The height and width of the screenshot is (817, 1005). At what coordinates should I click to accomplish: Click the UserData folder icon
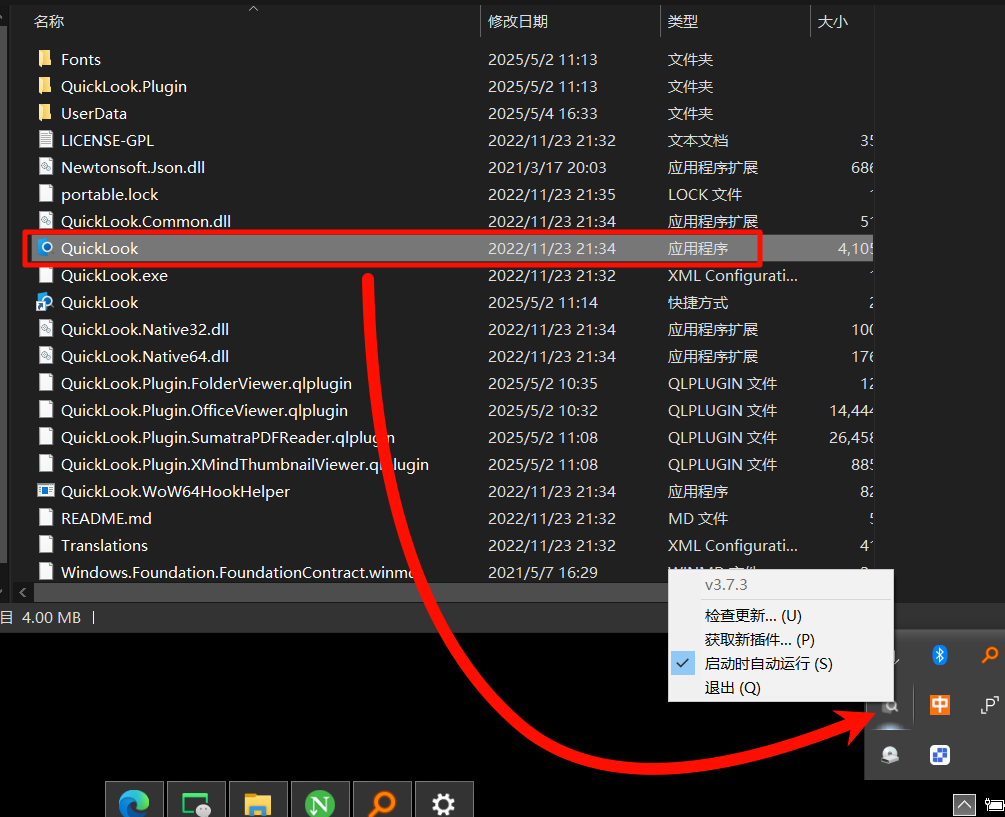click(x=45, y=113)
